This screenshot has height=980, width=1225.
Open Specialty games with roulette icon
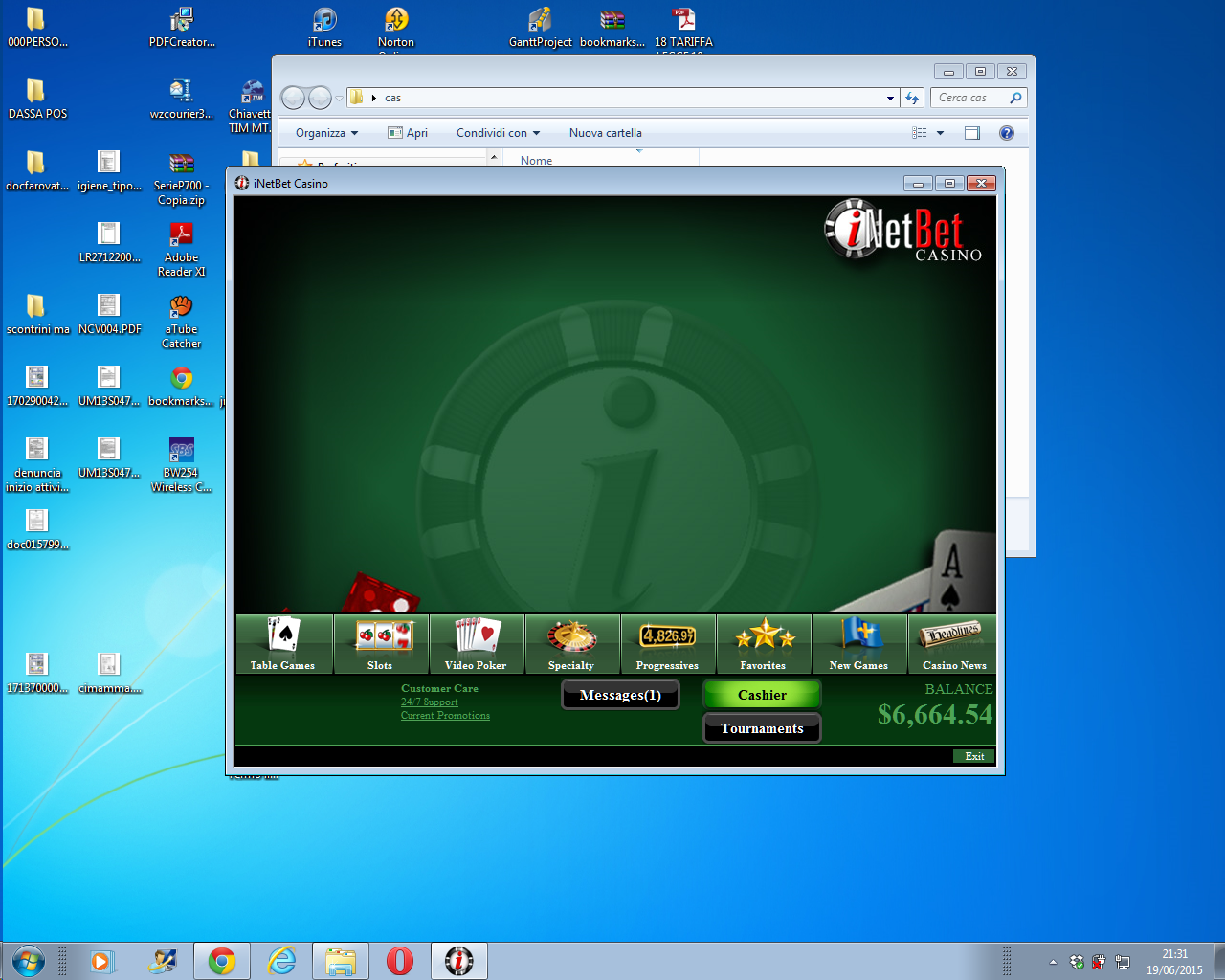(572, 644)
